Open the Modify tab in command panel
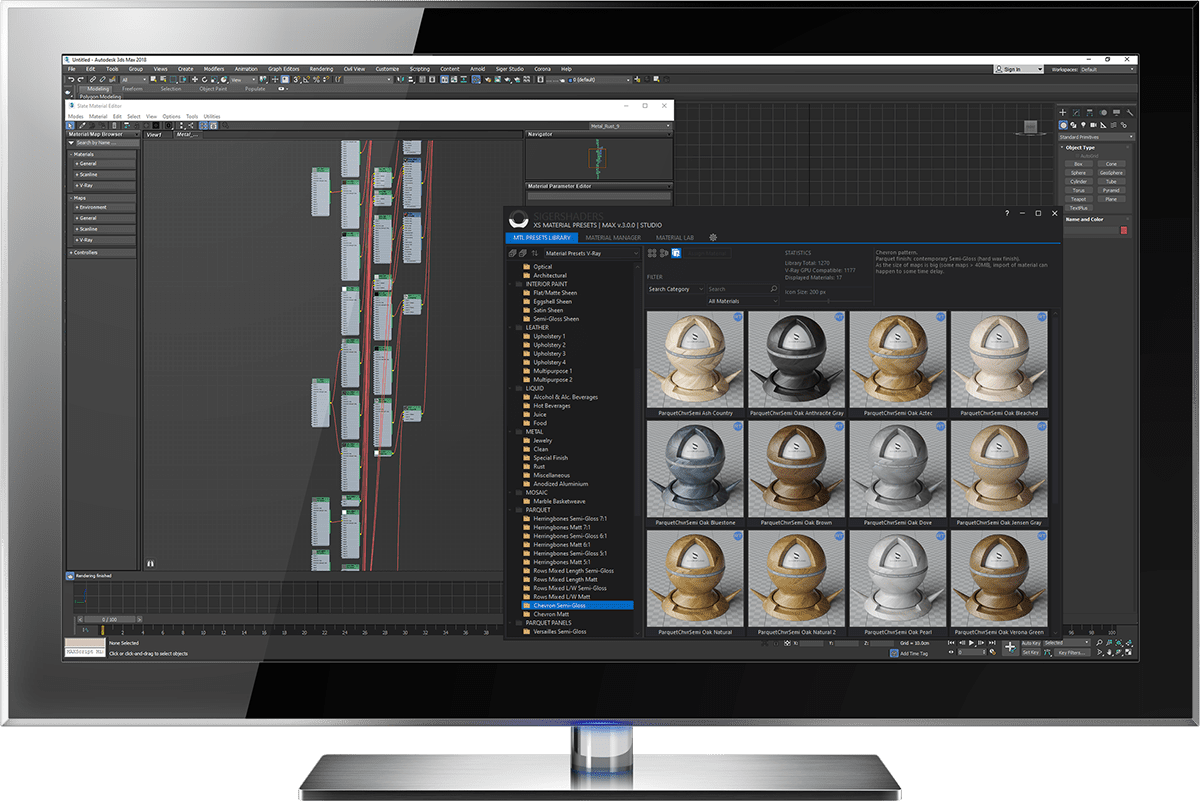Screen dimensions: 1200x801 1076,112
